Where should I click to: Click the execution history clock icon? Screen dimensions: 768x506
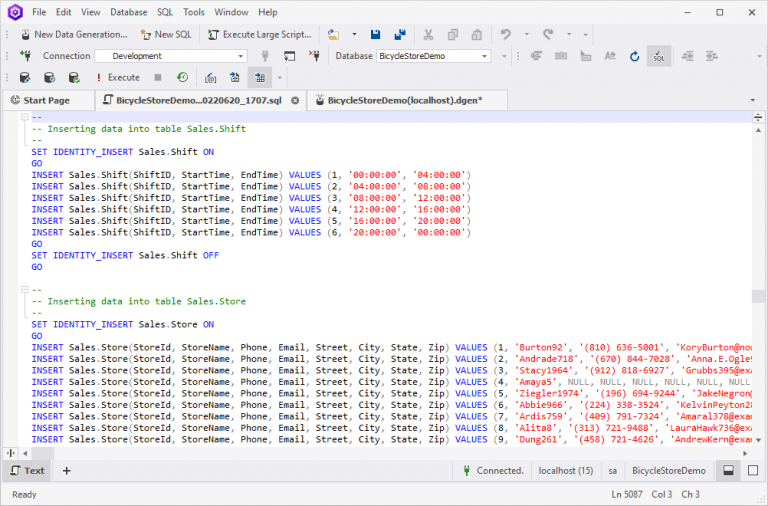182,77
